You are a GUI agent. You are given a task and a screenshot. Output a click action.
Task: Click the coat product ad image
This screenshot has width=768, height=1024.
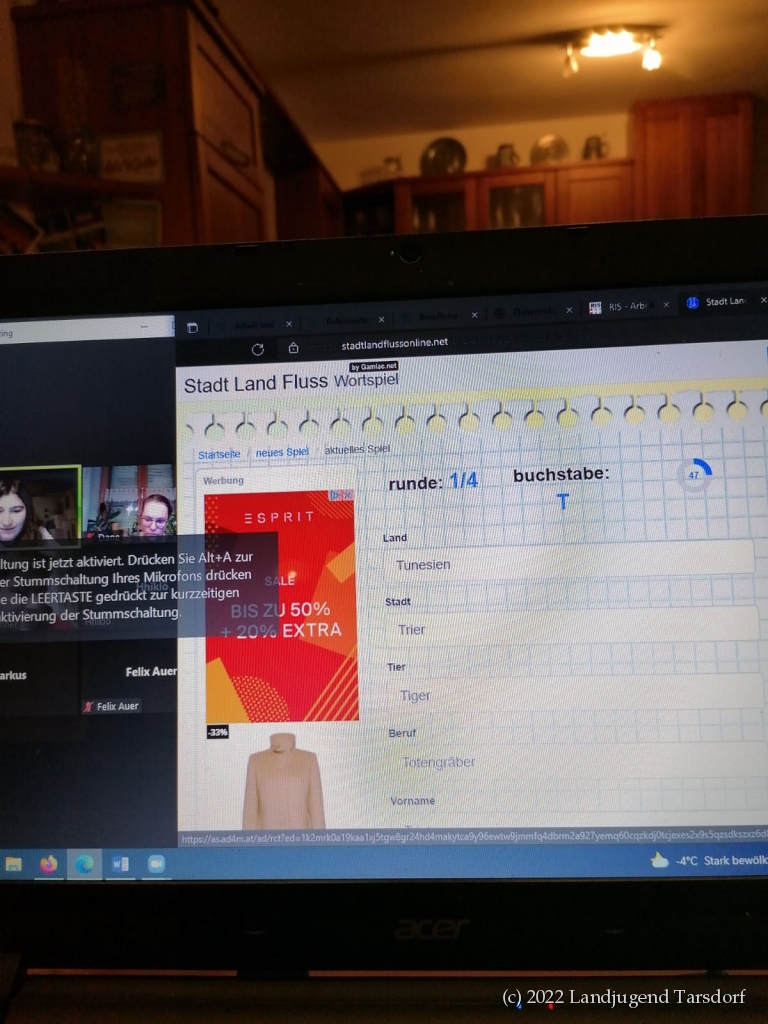click(x=283, y=780)
